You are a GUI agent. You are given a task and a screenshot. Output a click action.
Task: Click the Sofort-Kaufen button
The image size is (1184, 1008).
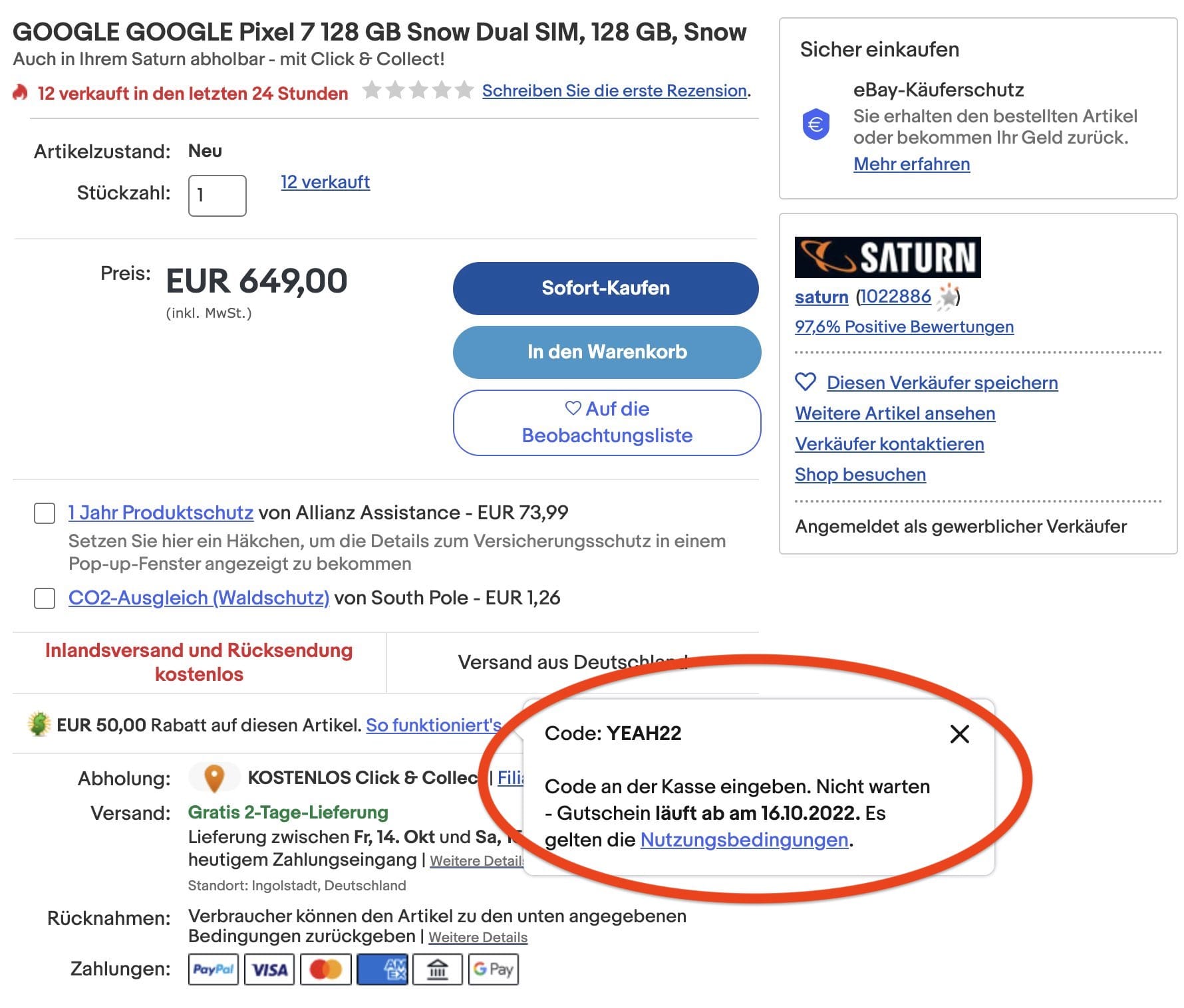[x=605, y=288]
